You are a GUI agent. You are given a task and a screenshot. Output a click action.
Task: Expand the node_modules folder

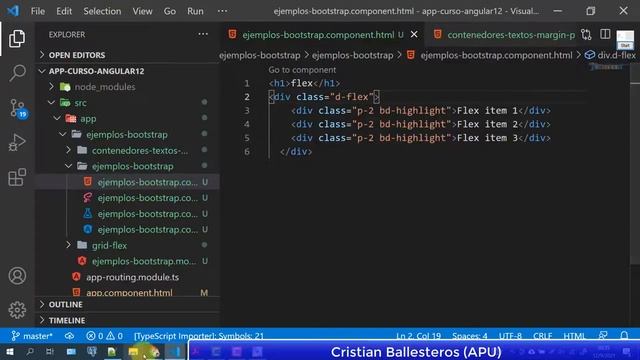[104, 87]
